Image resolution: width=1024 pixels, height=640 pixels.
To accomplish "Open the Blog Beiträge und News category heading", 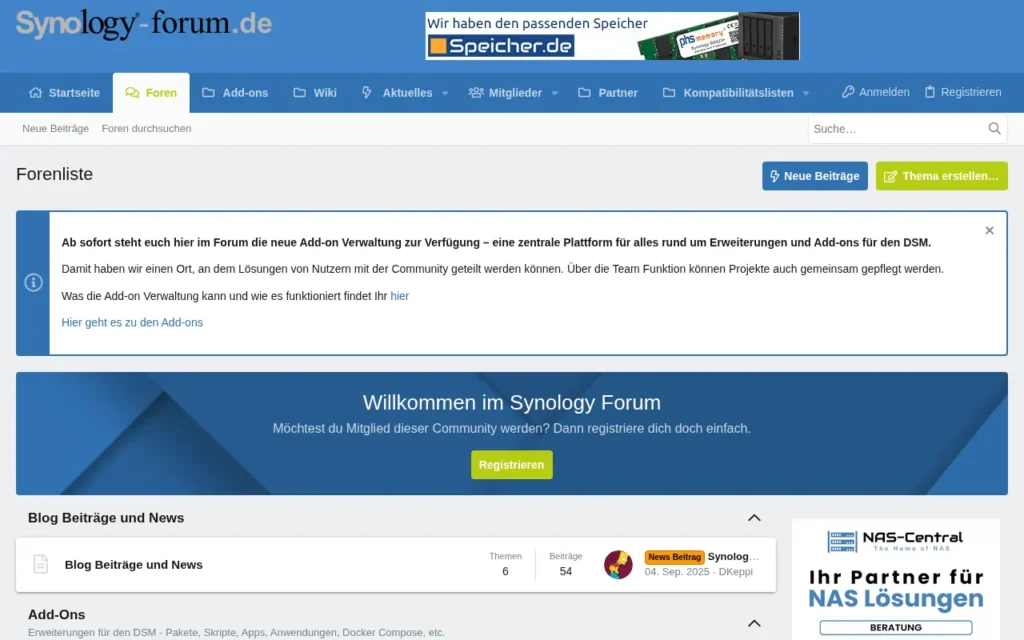I will click(x=106, y=518).
